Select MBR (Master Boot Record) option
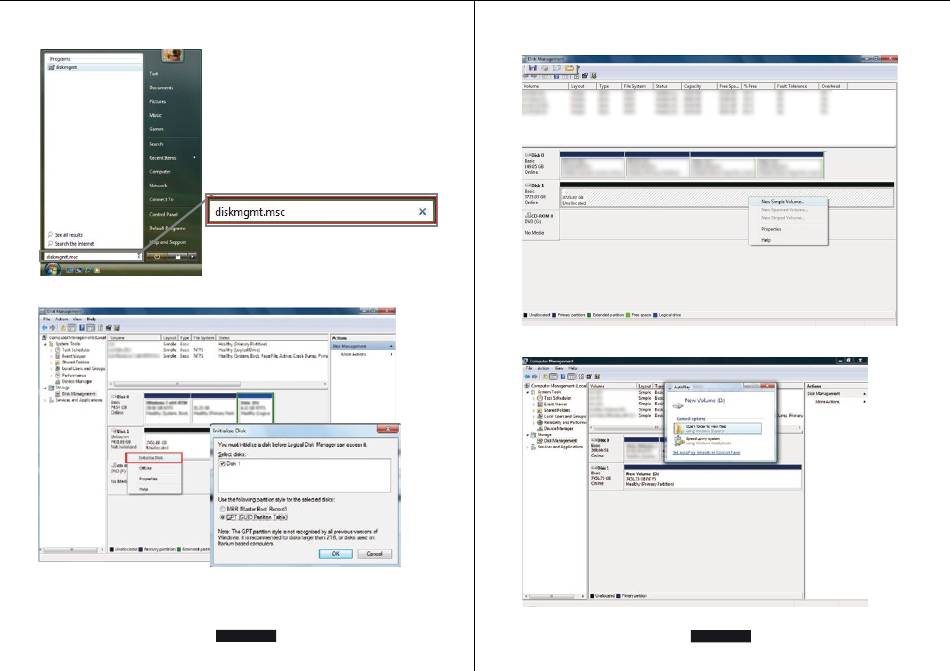 (223, 508)
